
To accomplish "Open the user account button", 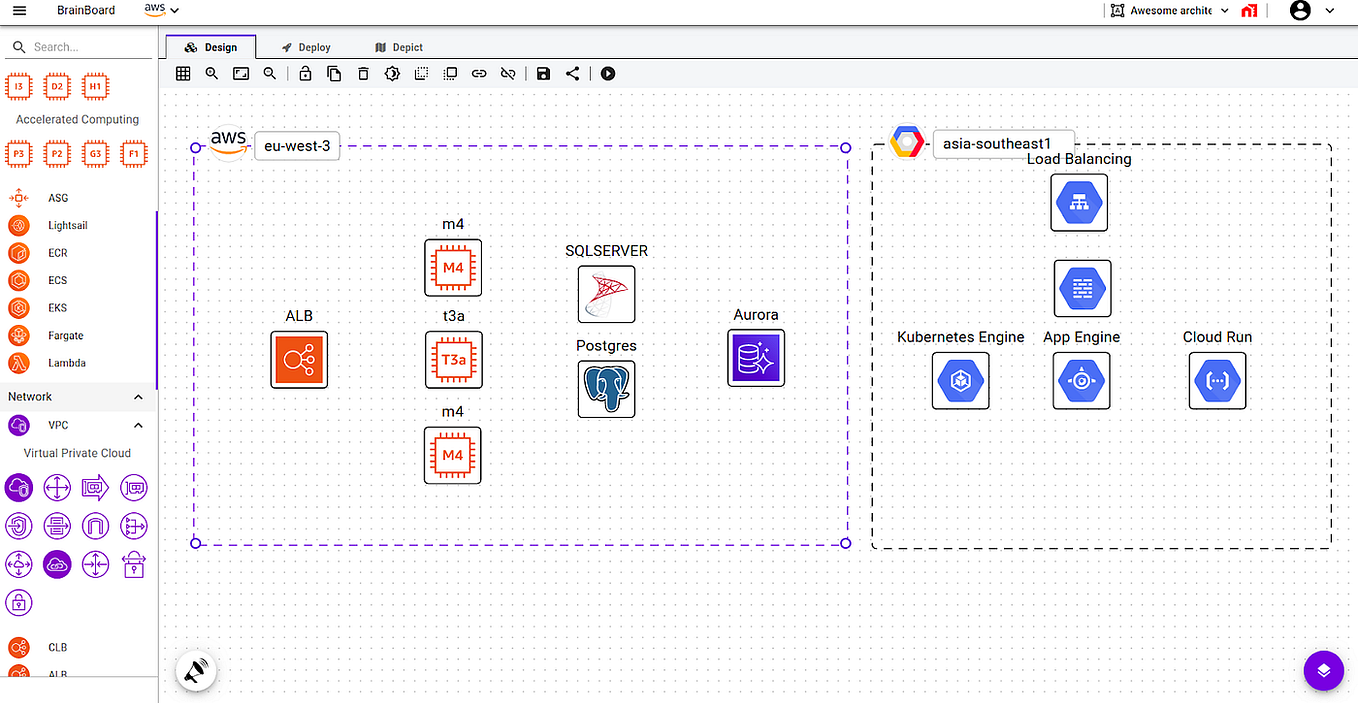I will tap(1300, 11).
